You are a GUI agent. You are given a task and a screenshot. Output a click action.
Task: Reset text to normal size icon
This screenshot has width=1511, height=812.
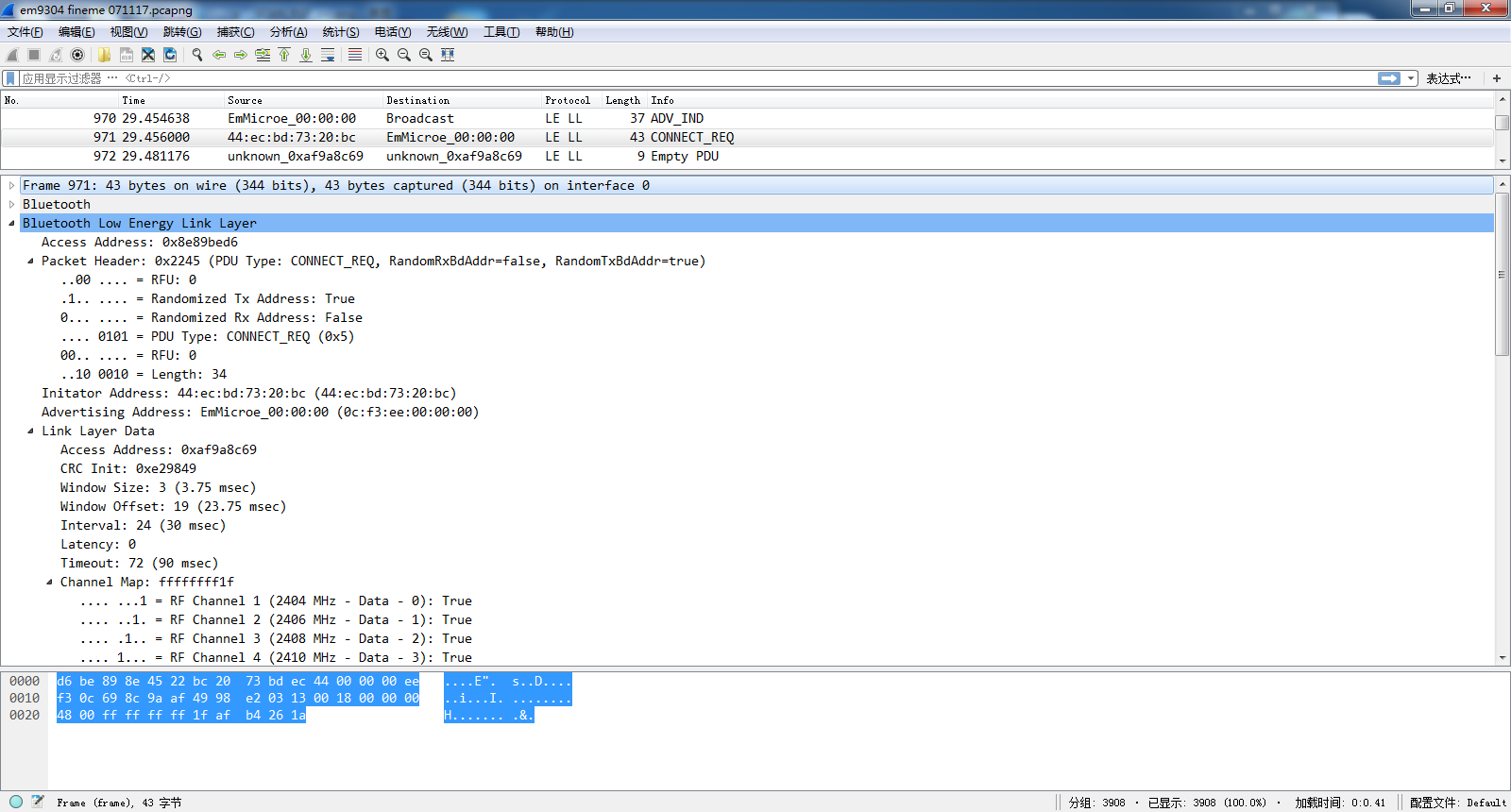point(426,55)
